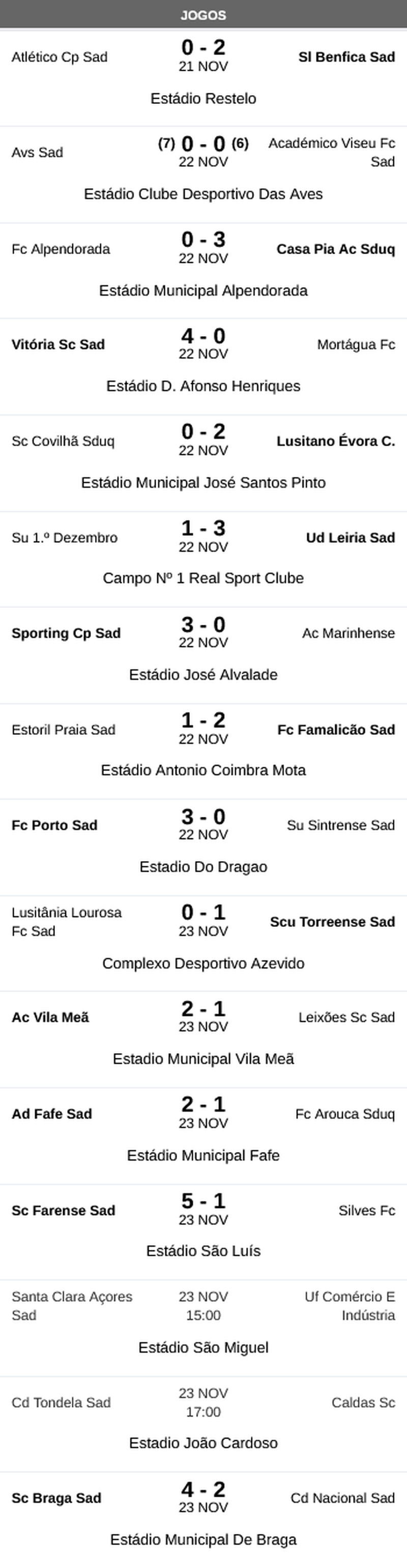Open the Fc Porto Sad team link
The height and width of the screenshot is (1568, 407).
[x=55, y=825]
